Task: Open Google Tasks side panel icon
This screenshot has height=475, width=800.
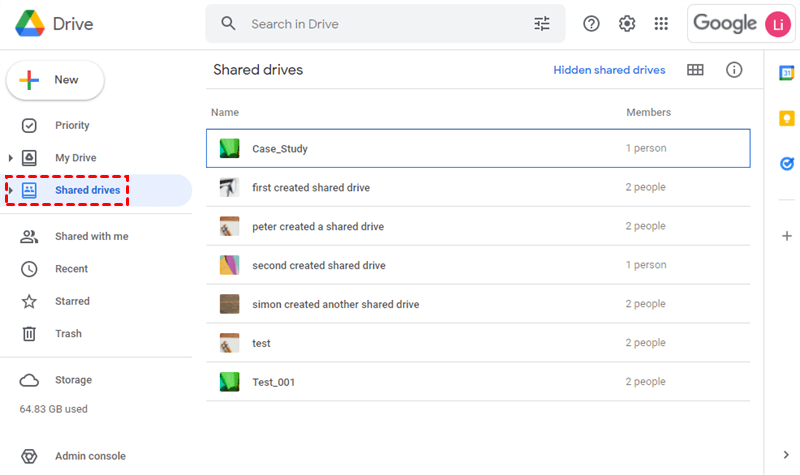Action: [x=787, y=164]
